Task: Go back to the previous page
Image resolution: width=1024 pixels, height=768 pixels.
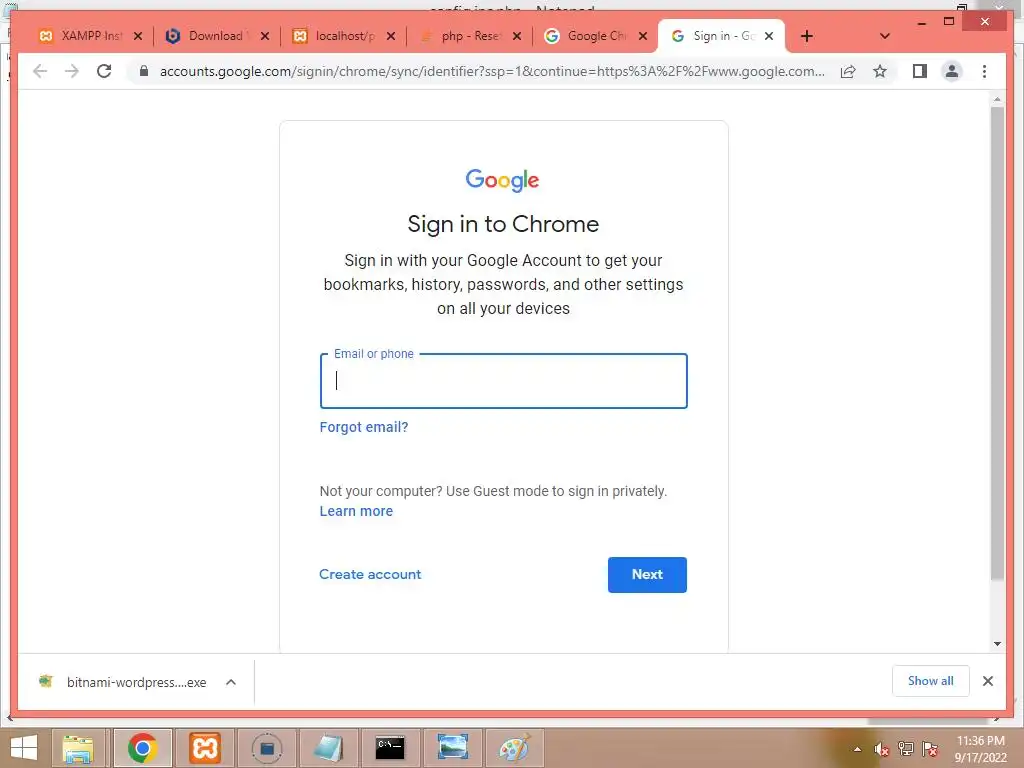Action: [40, 71]
